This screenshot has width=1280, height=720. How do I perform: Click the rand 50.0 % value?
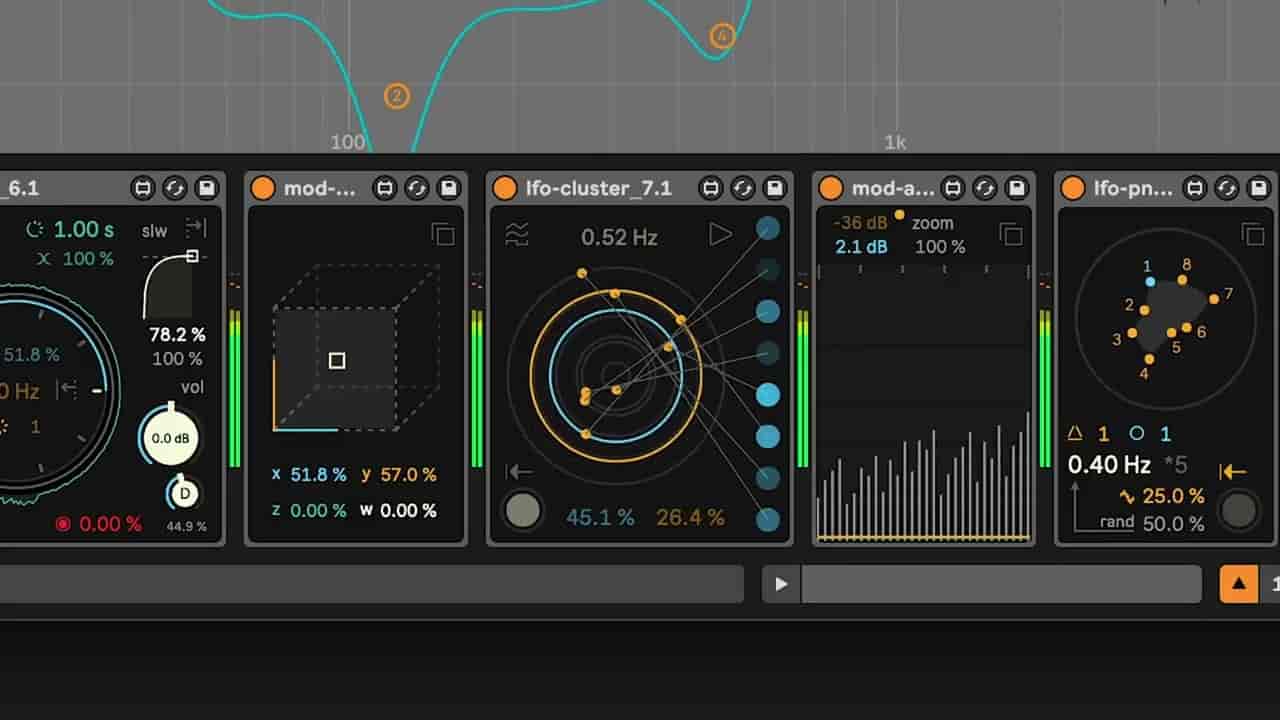1173,523
